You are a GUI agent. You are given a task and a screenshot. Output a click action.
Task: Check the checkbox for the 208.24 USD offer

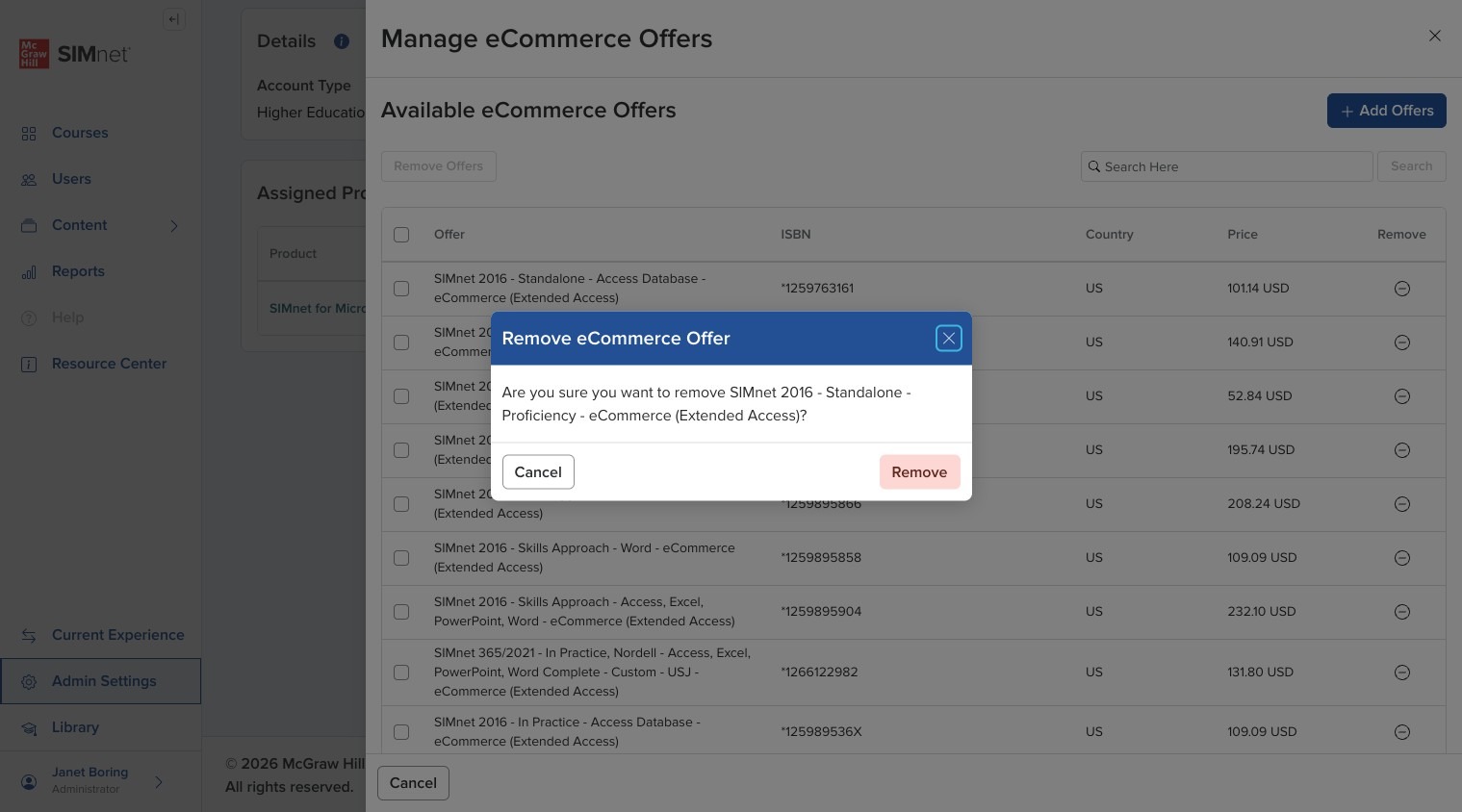[x=401, y=504]
